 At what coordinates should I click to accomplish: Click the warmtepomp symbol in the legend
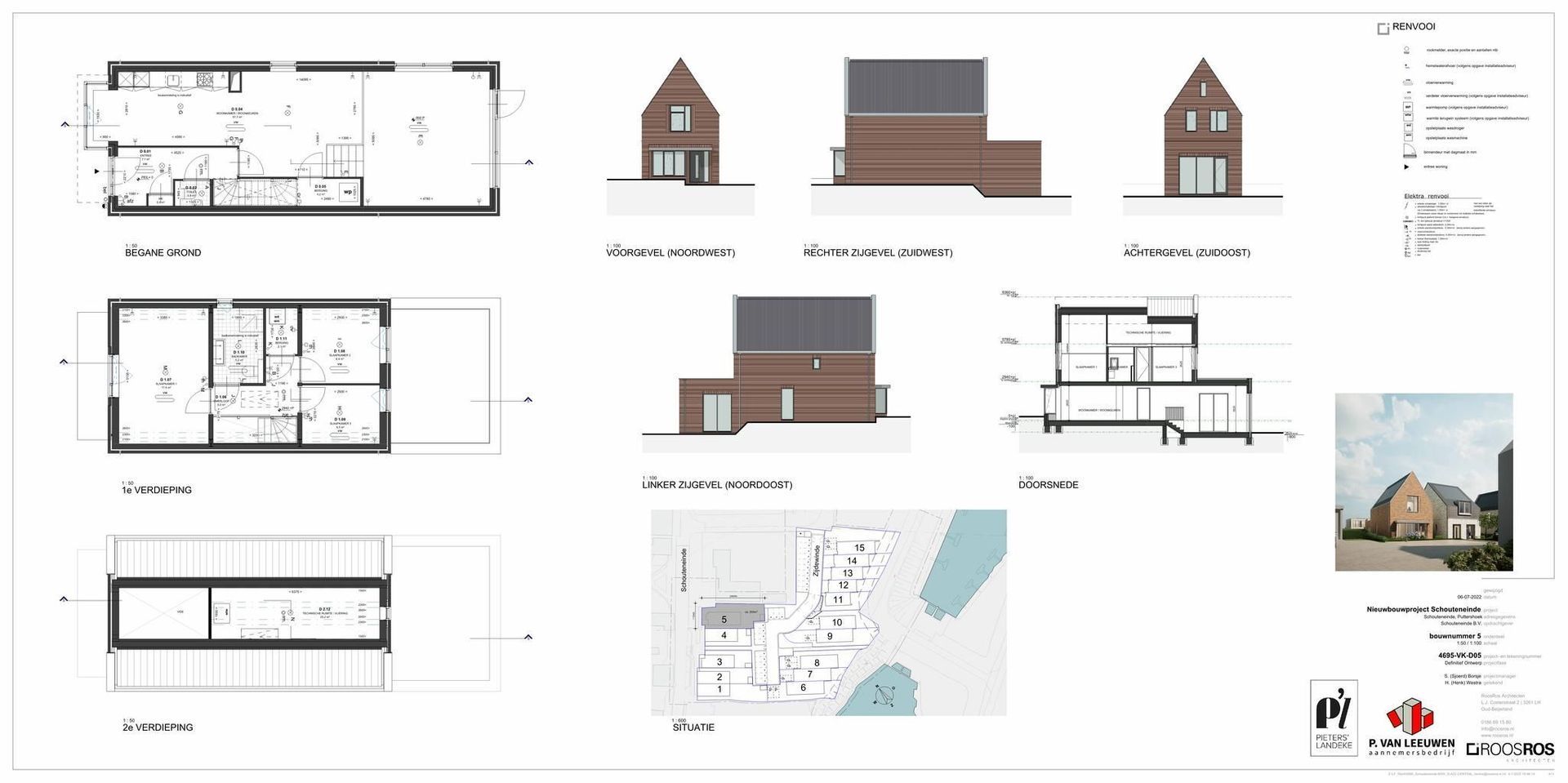point(1407,107)
